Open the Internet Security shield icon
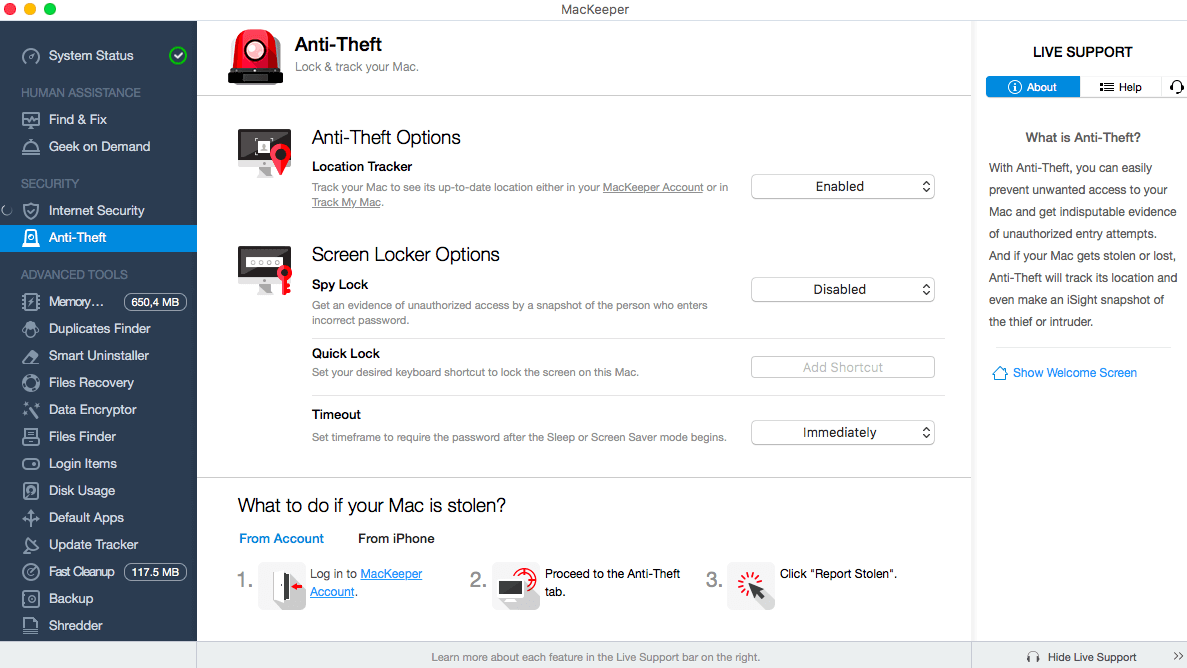Image resolution: width=1187 pixels, height=668 pixels. [x=31, y=211]
